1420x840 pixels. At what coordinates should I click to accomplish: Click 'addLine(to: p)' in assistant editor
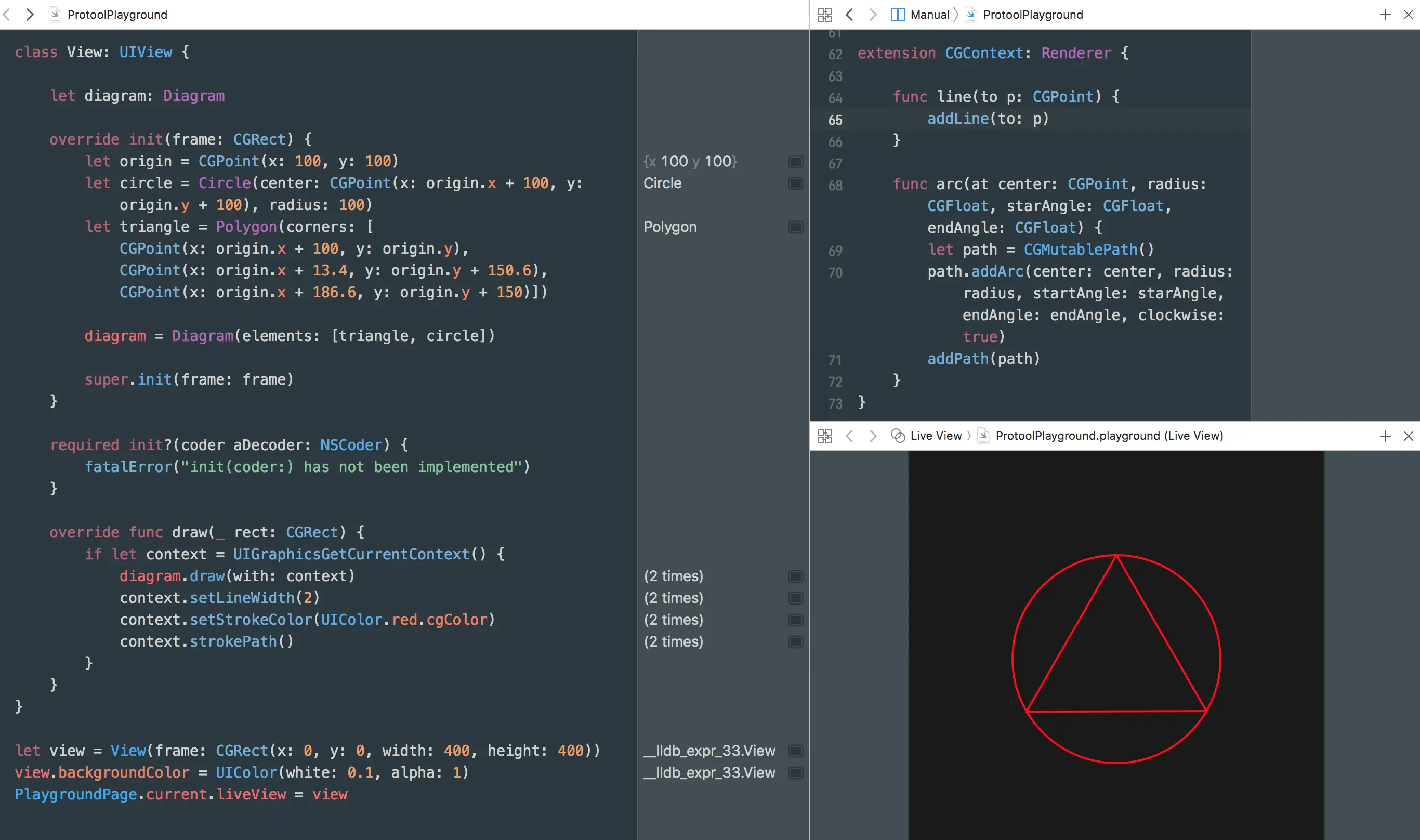[x=988, y=119]
